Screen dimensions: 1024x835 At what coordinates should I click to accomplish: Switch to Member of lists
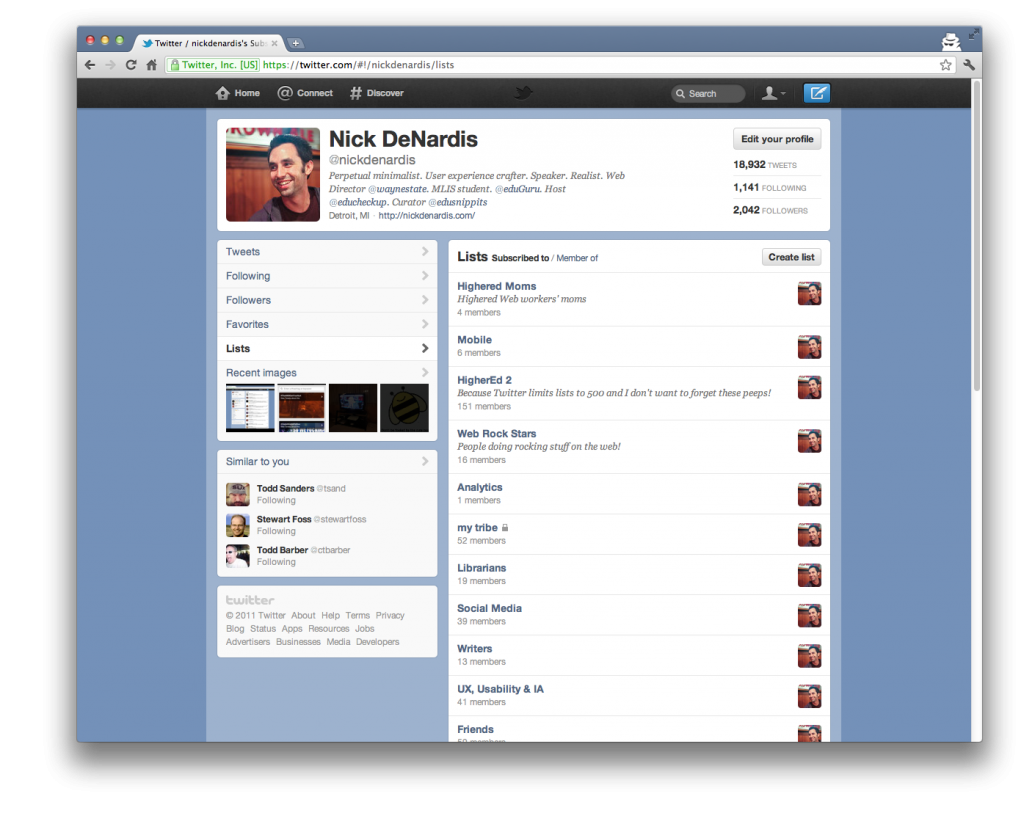[x=577, y=258]
